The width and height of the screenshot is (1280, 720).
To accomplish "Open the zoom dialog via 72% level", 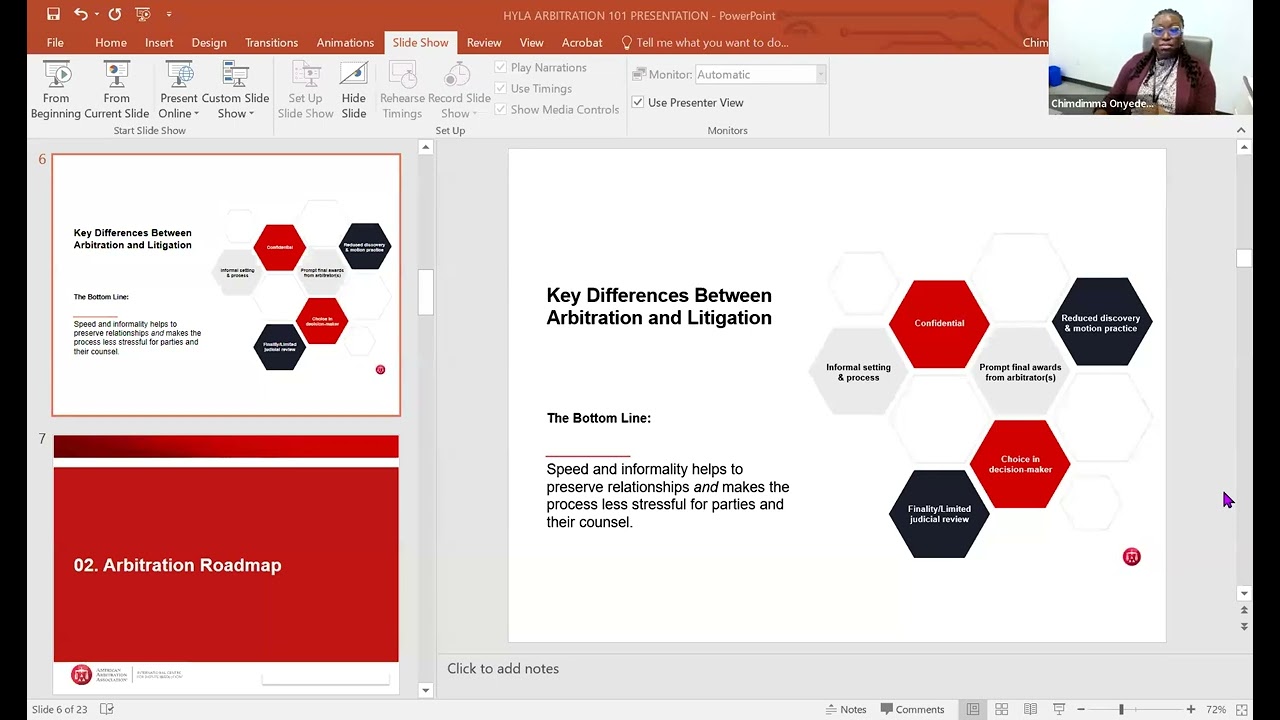I will (1216, 709).
